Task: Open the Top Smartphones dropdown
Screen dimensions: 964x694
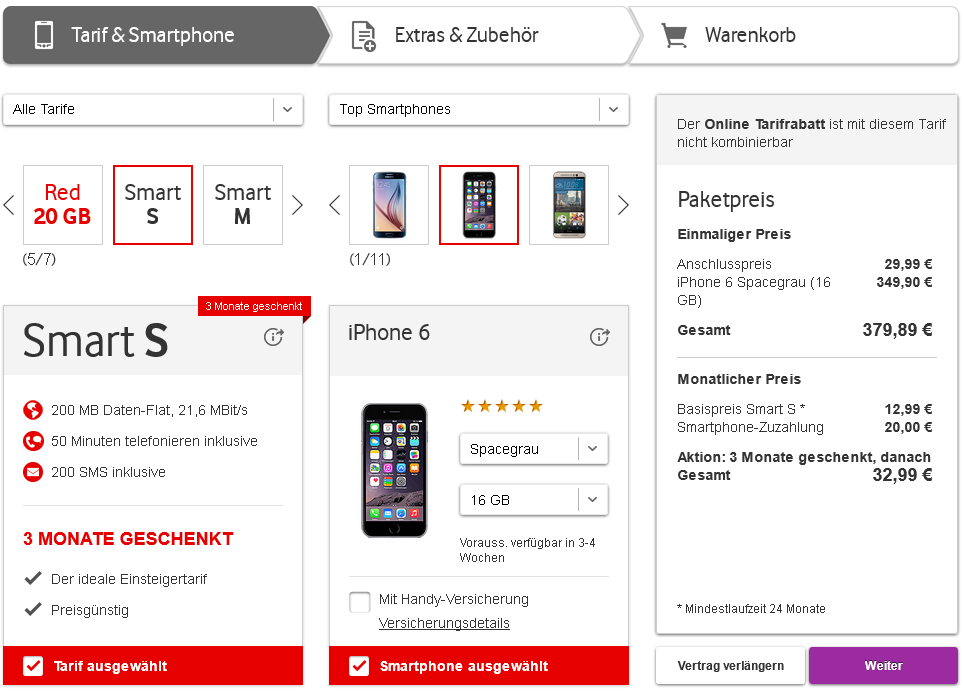Action: 479,109
